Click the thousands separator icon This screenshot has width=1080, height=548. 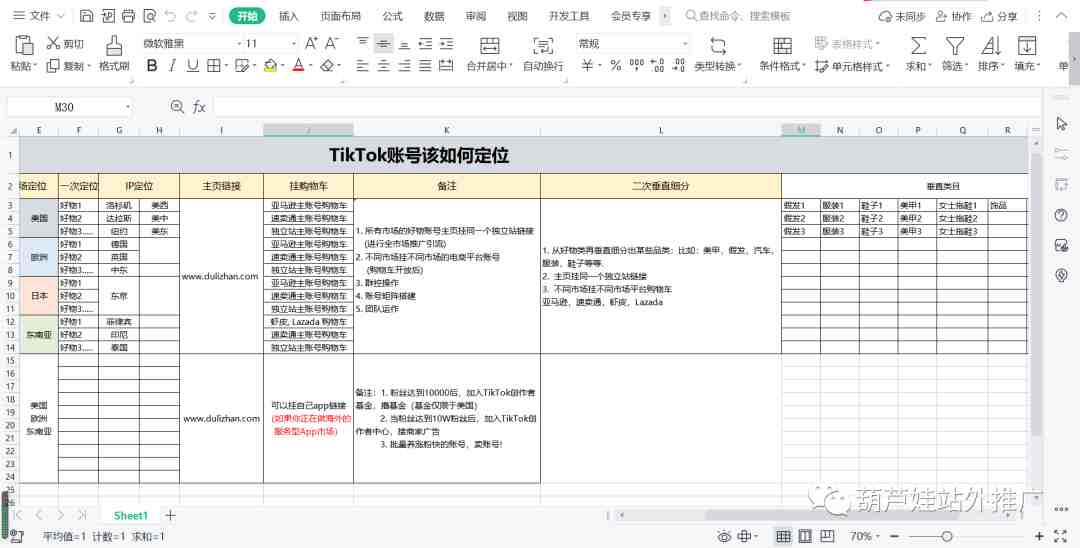637,65
